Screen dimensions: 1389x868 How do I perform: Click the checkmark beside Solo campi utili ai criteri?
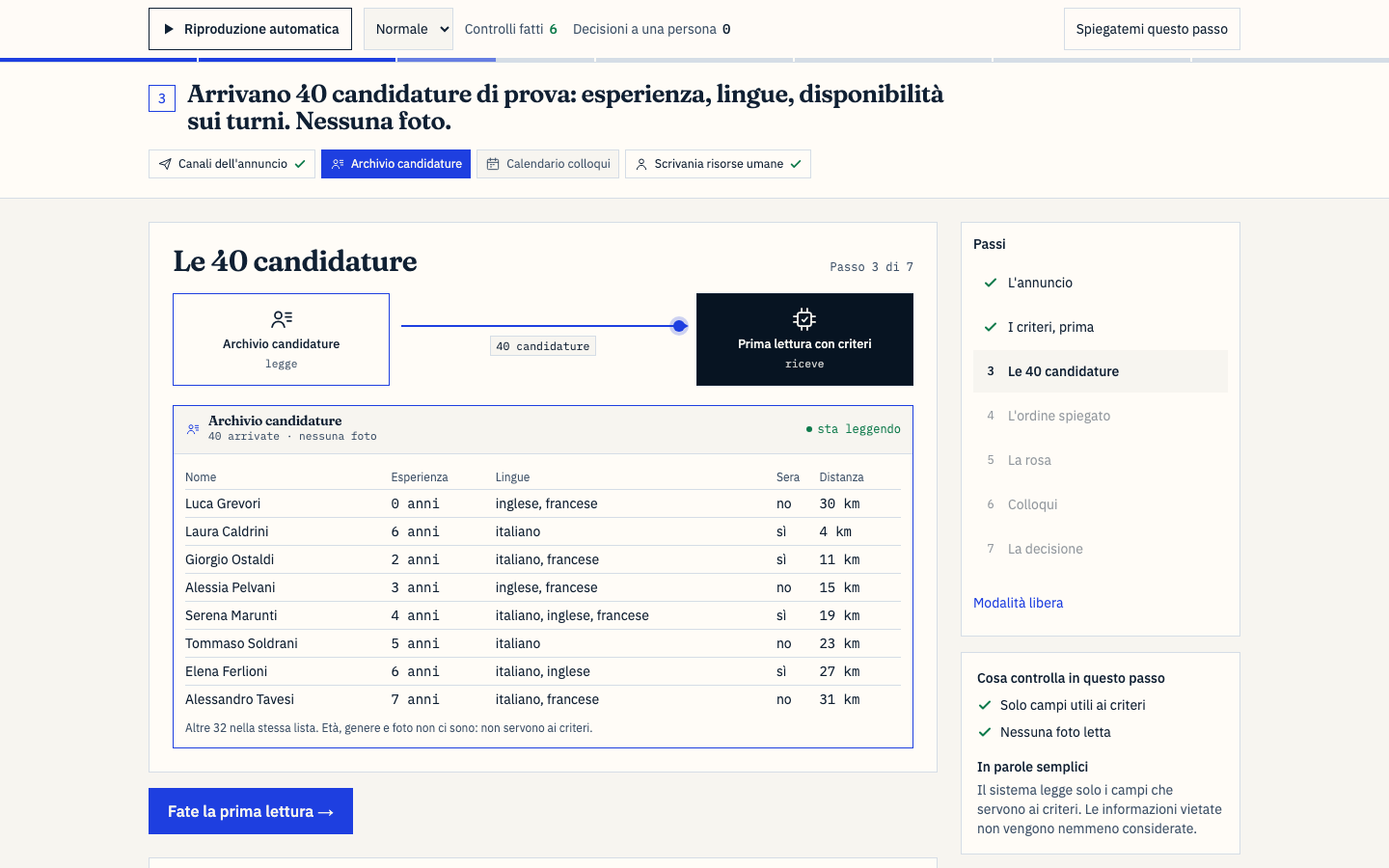(985, 705)
